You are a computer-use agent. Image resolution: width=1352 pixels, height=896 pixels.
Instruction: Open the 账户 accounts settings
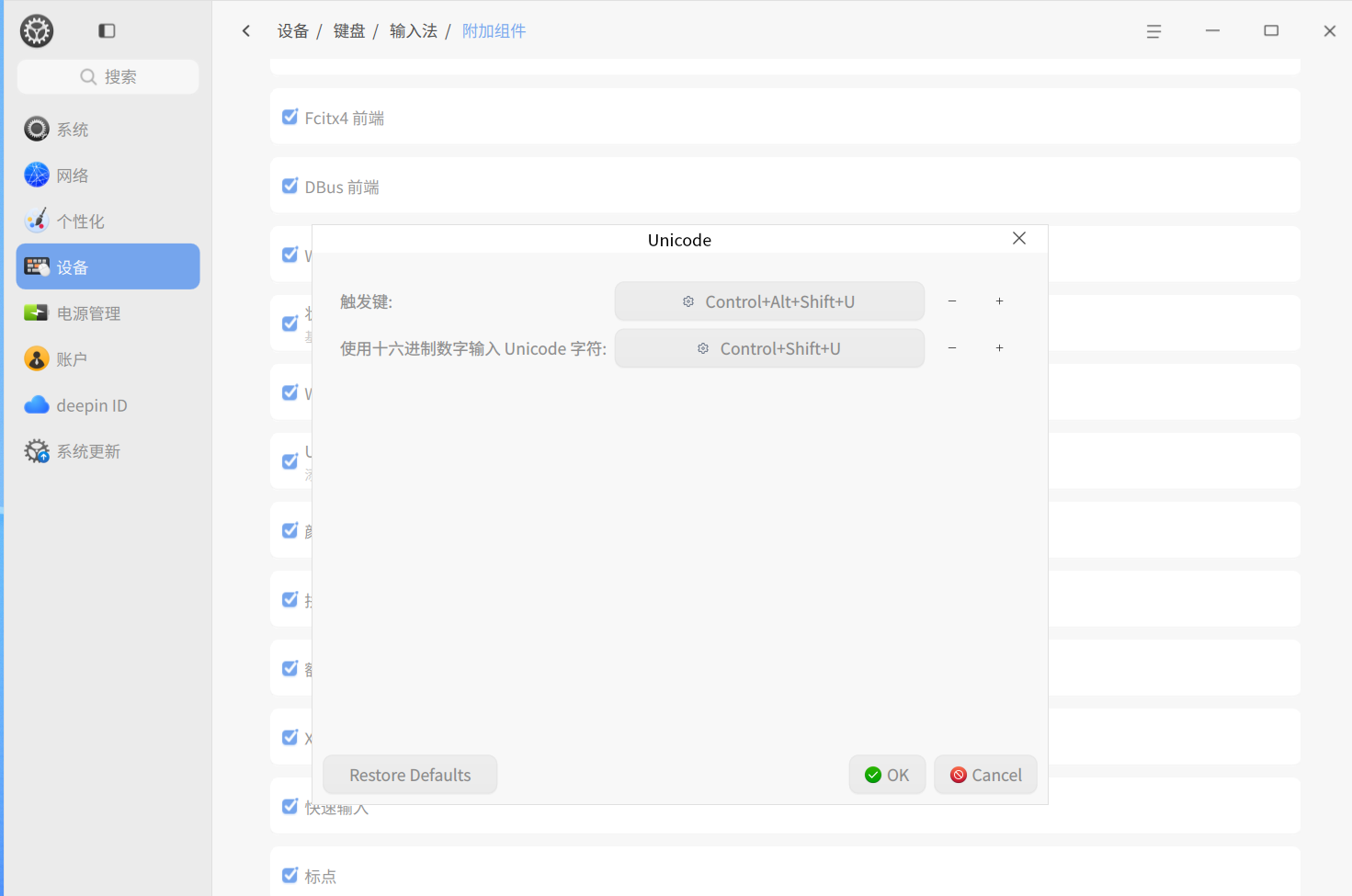[108, 359]
